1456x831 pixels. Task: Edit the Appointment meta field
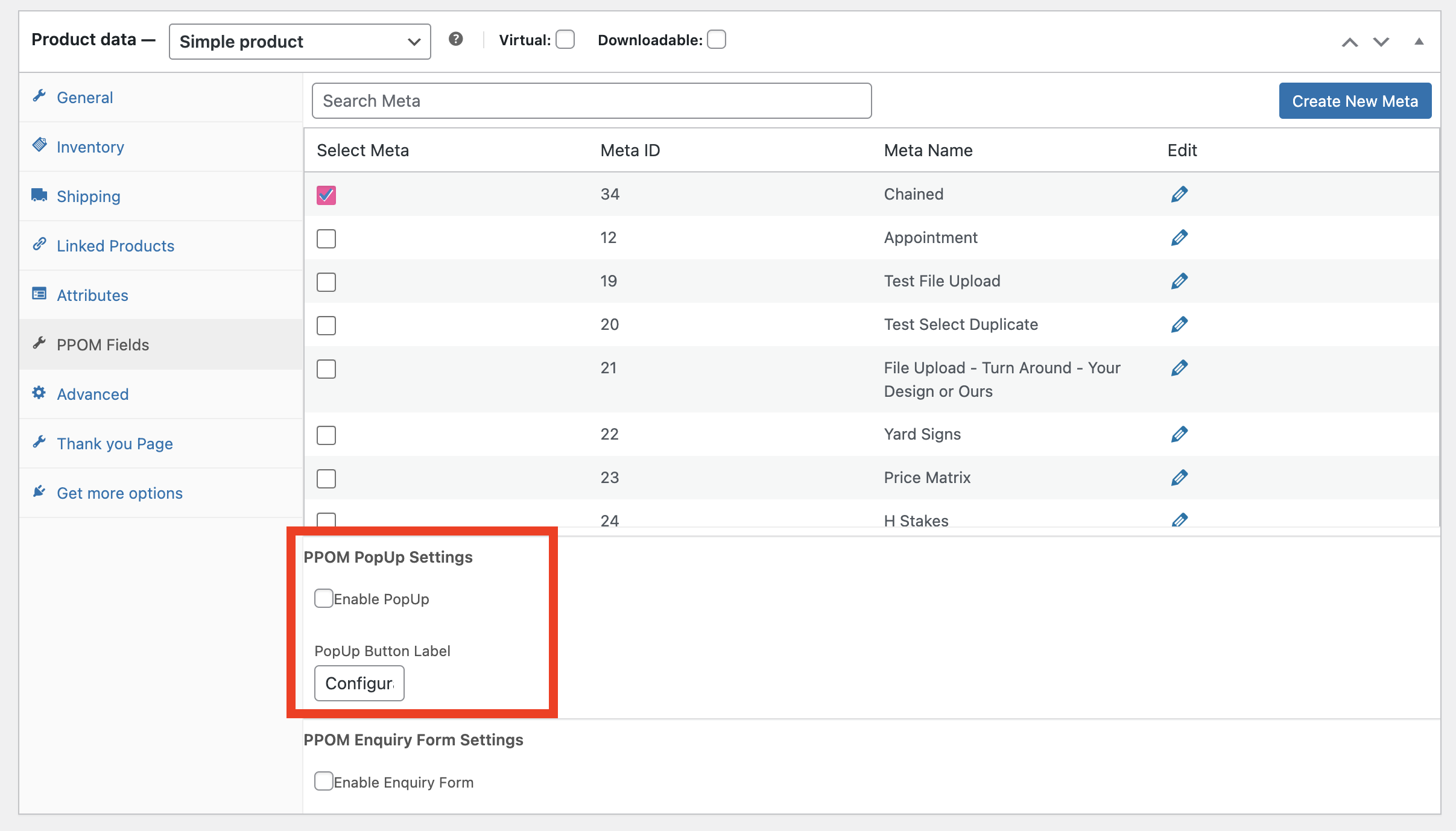click(1179, 237)
